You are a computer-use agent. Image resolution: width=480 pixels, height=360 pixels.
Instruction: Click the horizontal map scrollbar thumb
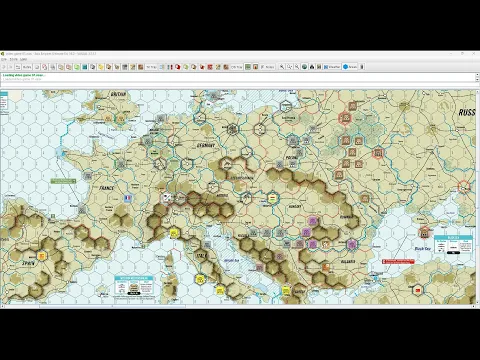click(113, 306)
